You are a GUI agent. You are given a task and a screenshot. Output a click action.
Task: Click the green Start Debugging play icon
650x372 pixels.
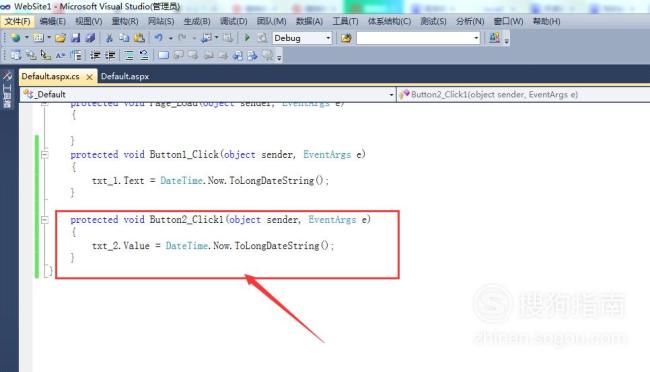247,38
